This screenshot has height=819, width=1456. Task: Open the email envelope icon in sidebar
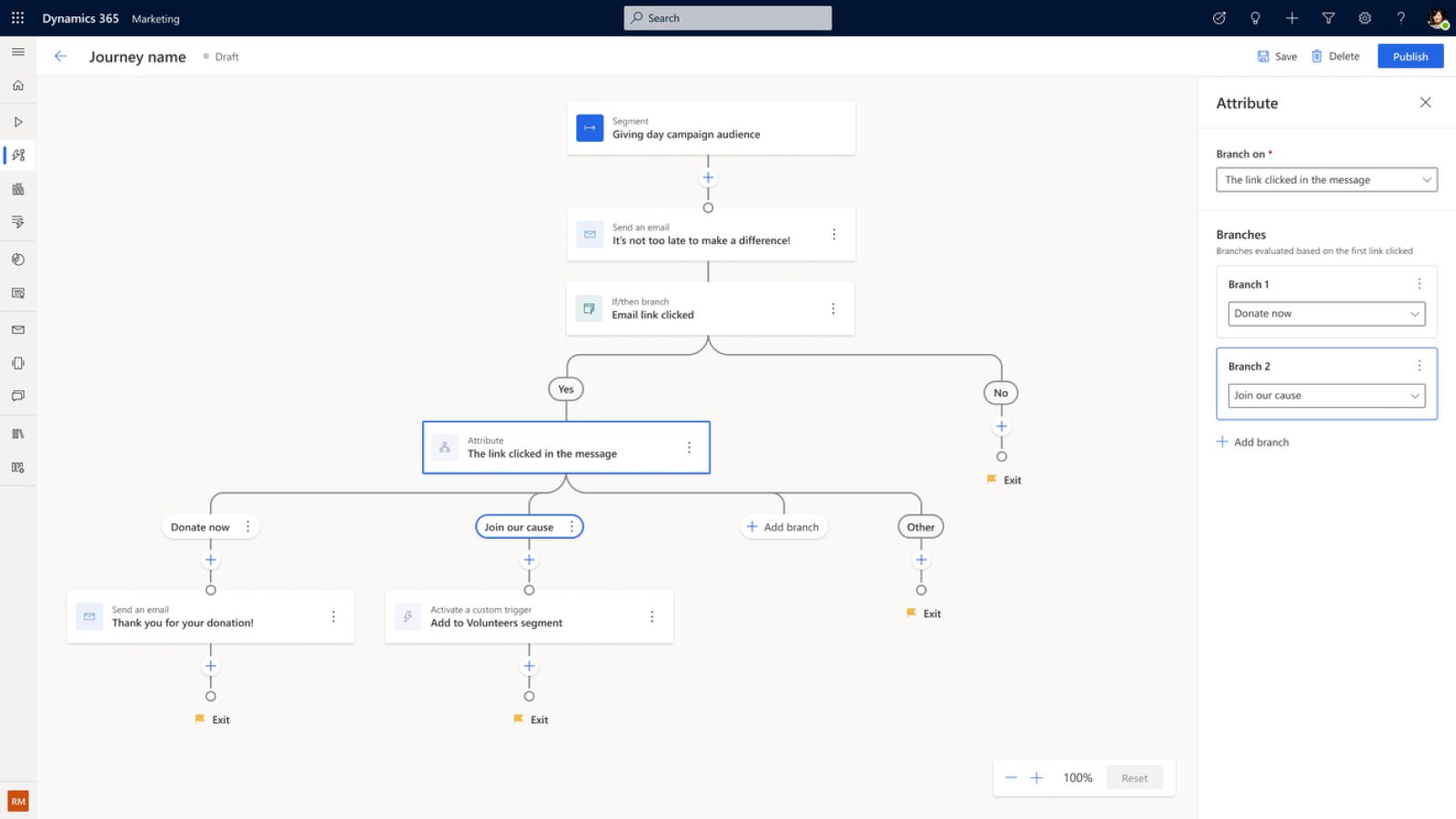(18, 329)
